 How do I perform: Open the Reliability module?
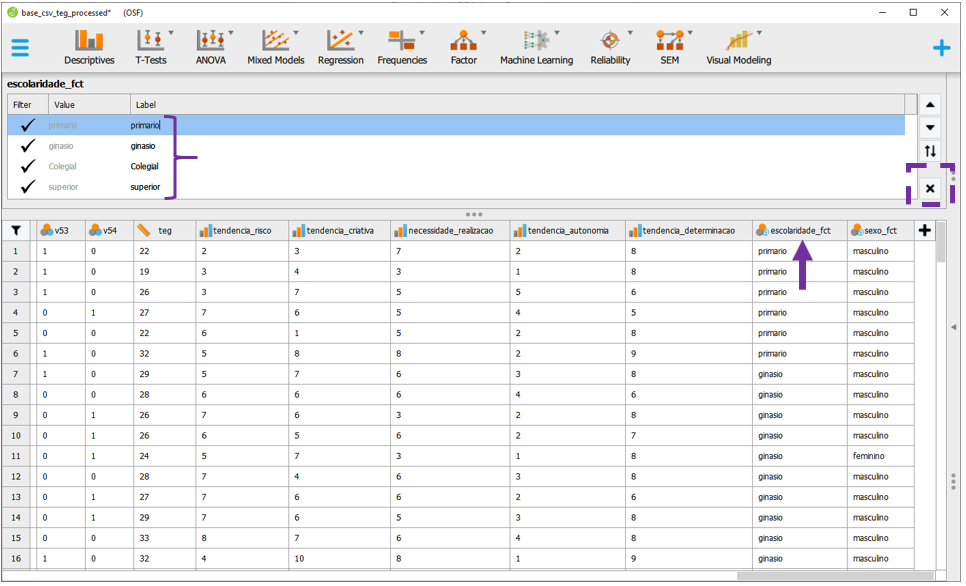[610, 47]
